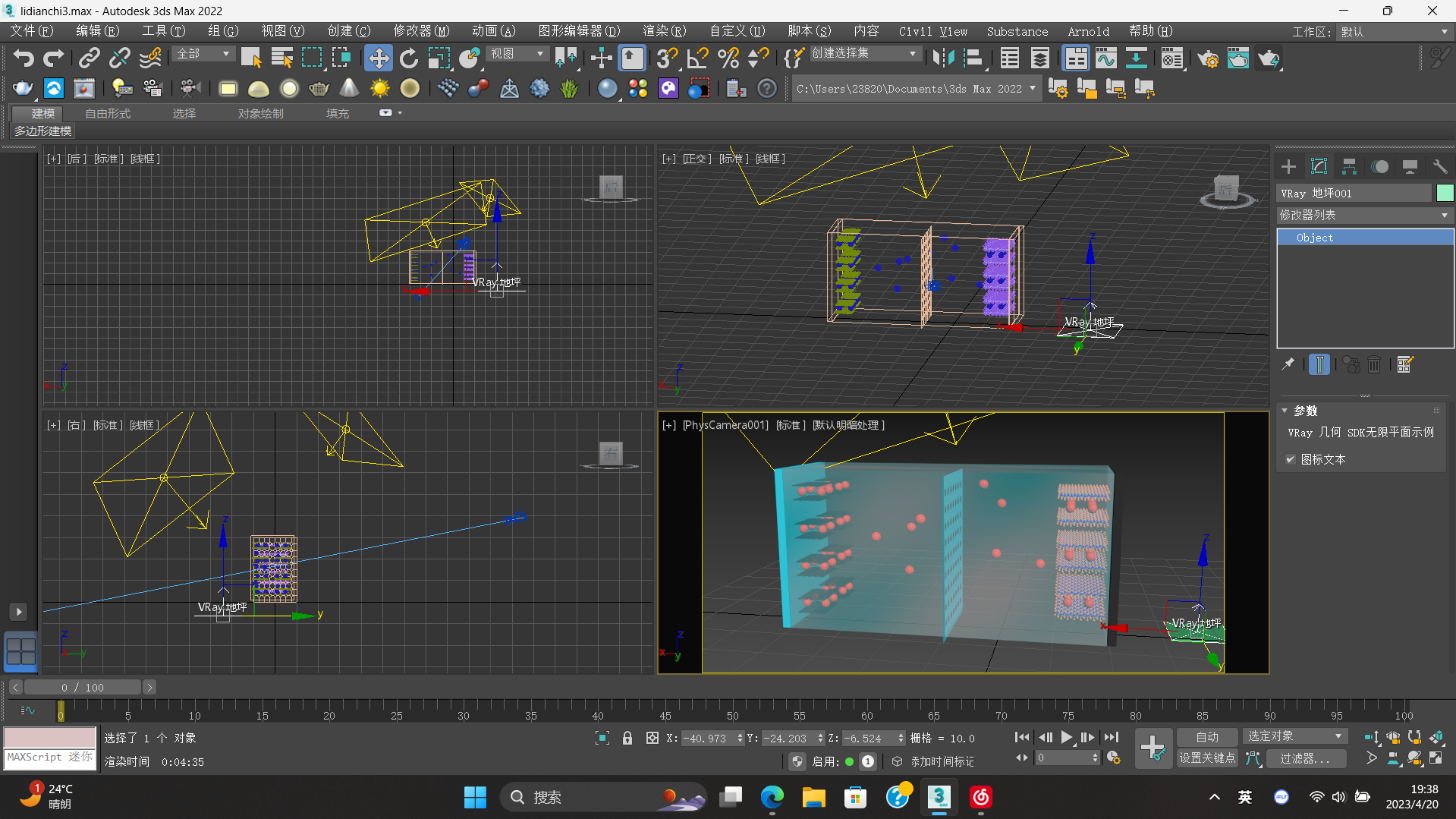Switch to the 自由形式 ribbon tab

click(108, 113)
